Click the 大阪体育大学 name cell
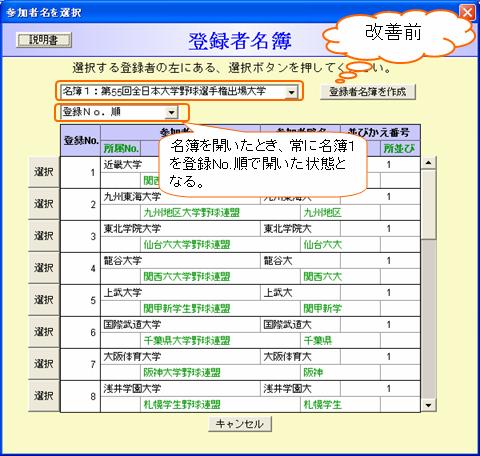480x456 pixels. (180, 357)
